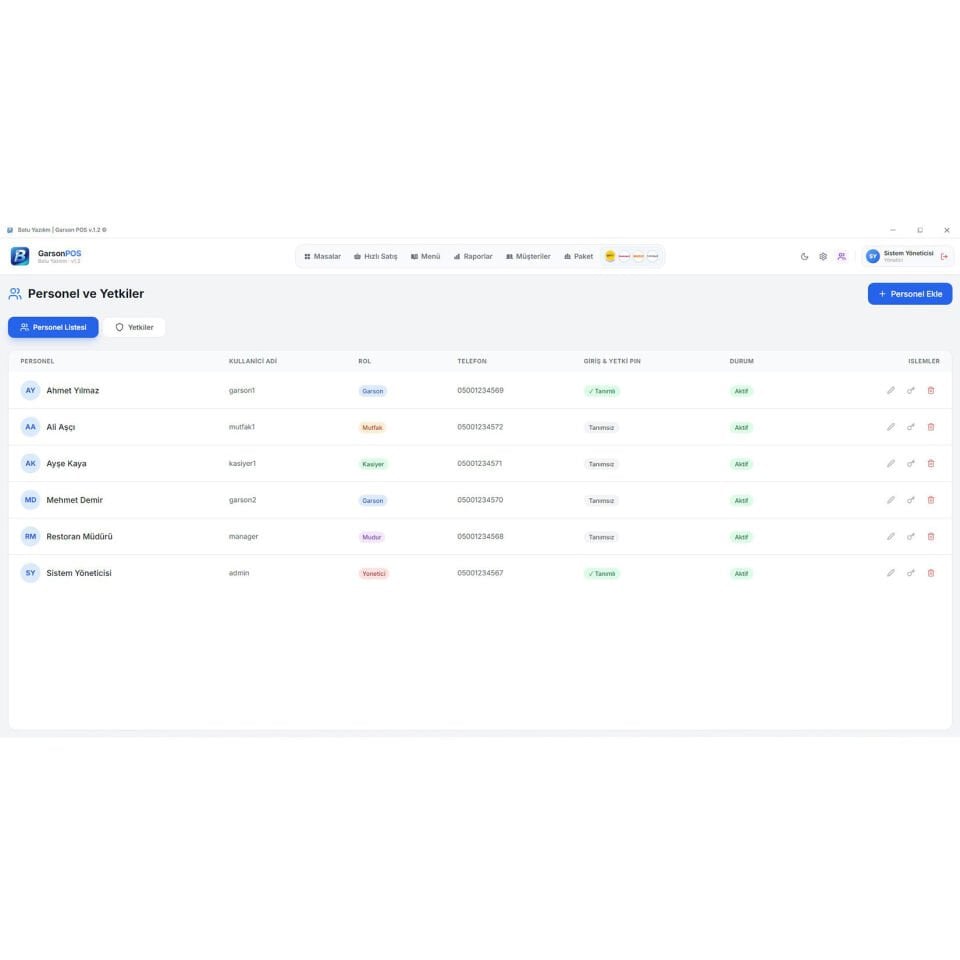Go to Hızlı Satış

375,257
